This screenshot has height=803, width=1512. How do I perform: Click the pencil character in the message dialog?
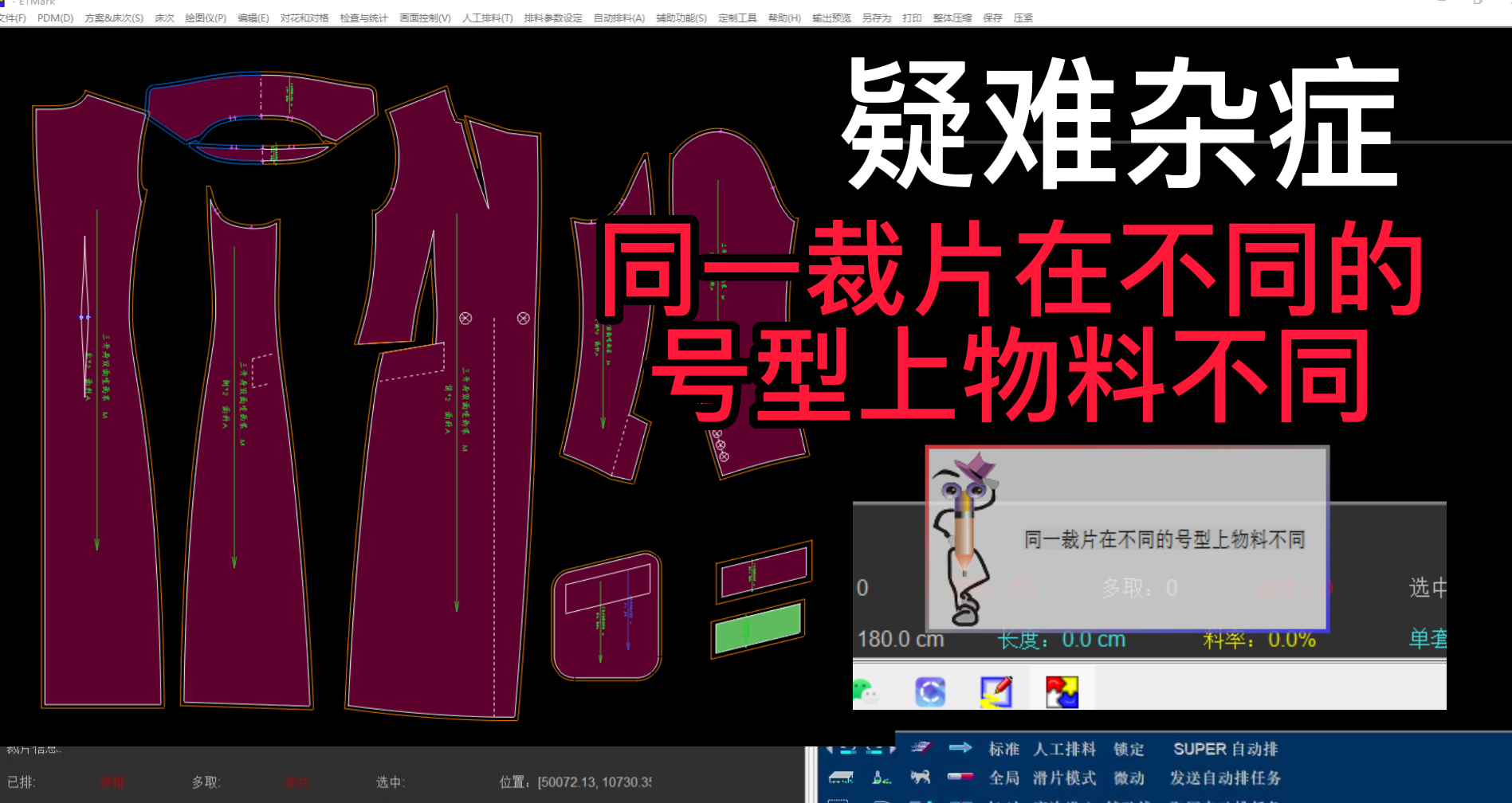[965, 540]
